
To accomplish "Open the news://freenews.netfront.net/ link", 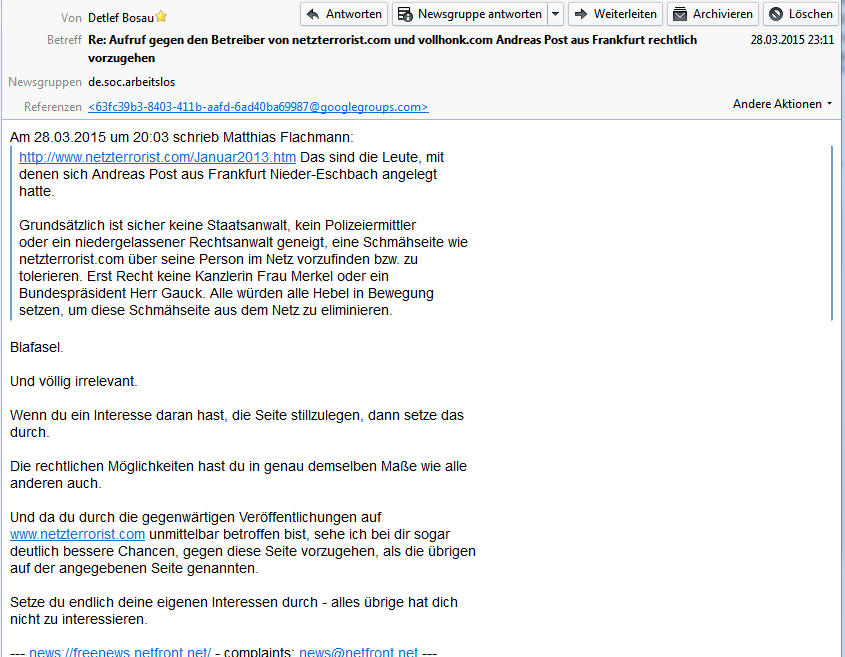I will 120,652.
